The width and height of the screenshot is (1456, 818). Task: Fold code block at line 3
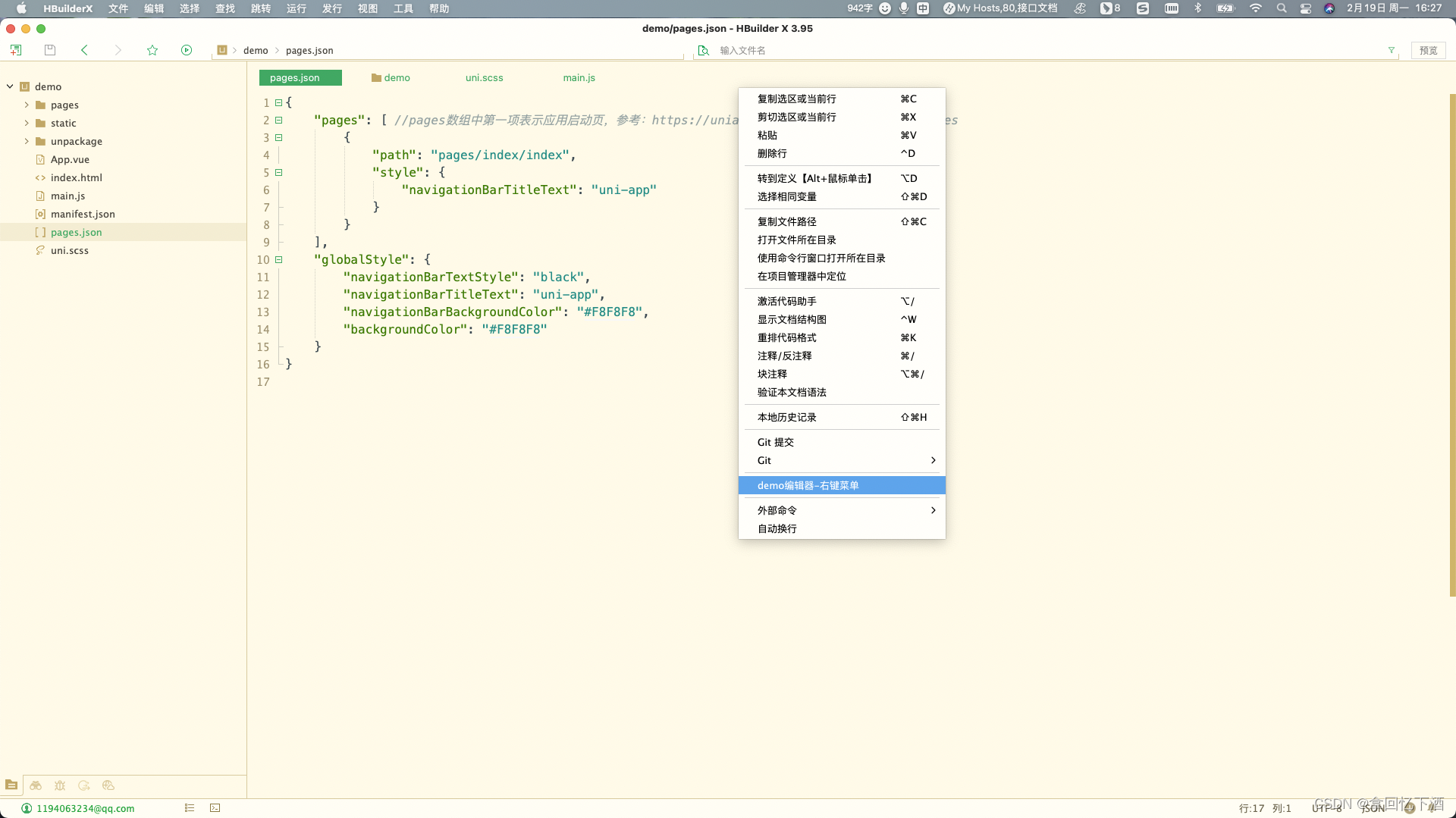(279, 137)
